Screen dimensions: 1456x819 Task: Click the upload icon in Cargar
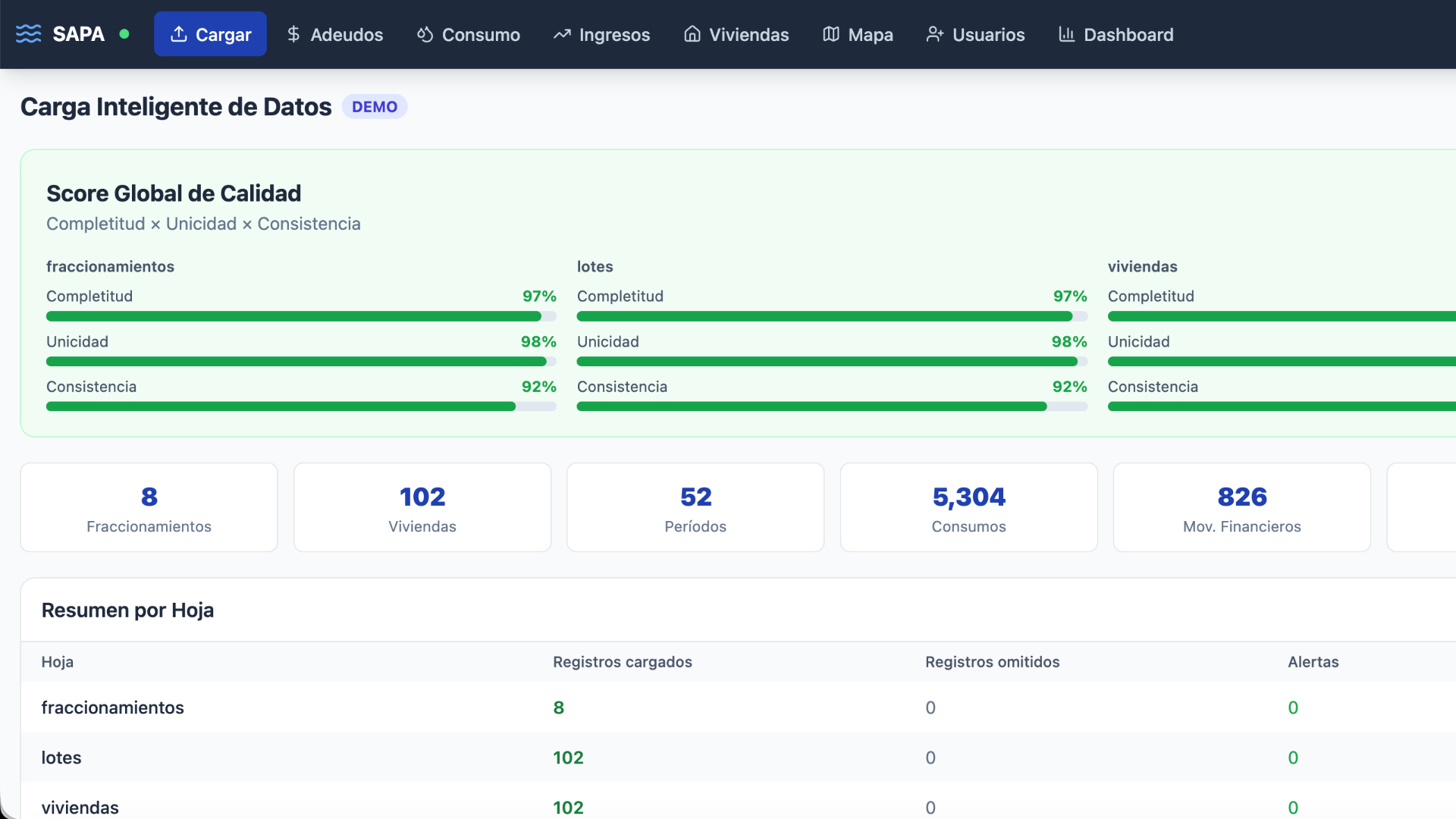tap(179, 34)
